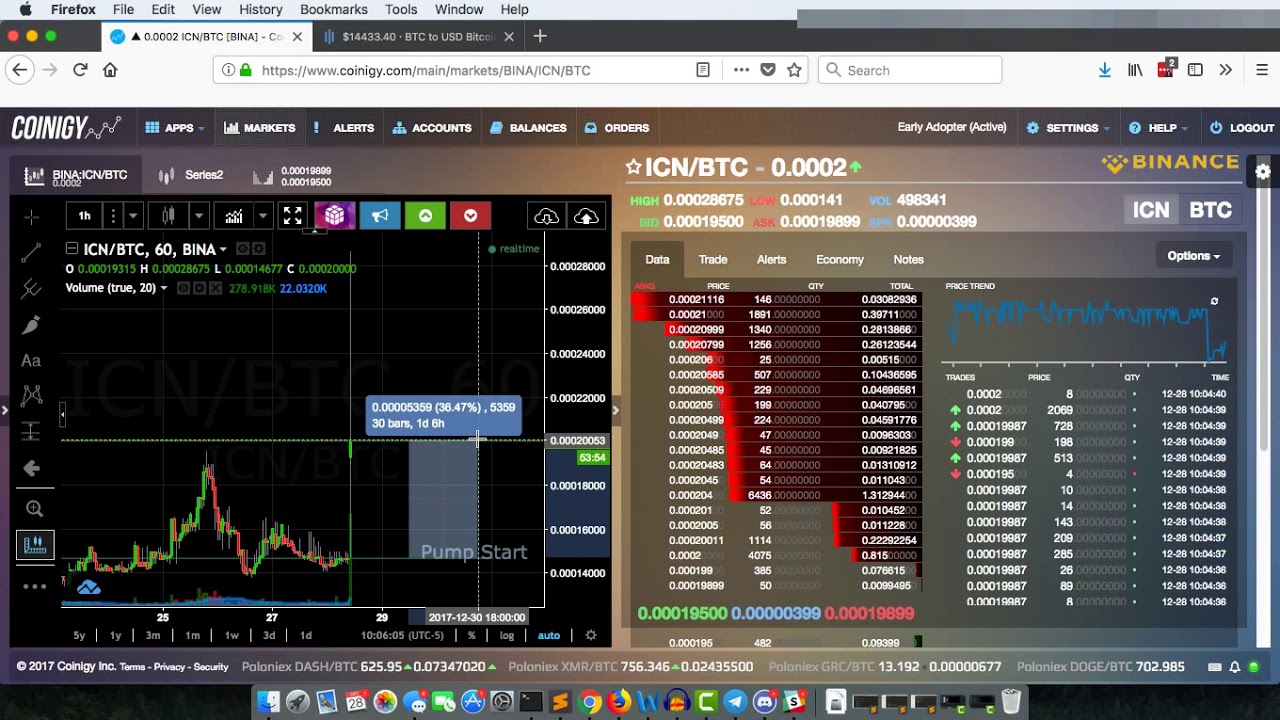
Task: Expand the chart style dropdown arrow
Action: pyautogui.click(x=199, y=216)
